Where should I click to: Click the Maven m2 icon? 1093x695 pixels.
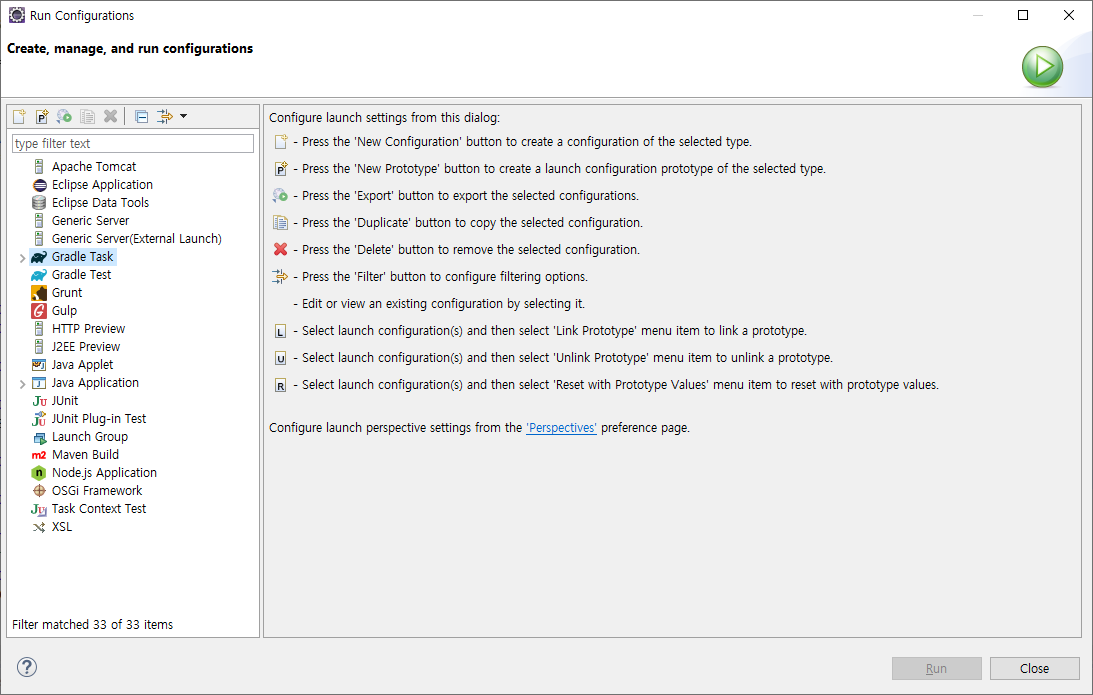pos(39,455)
